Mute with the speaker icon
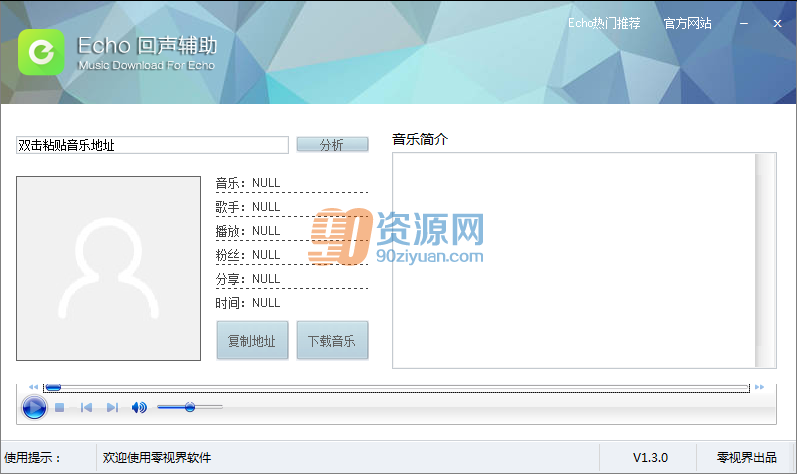Viewport: 797px width, 474px height. pos(139,407)
